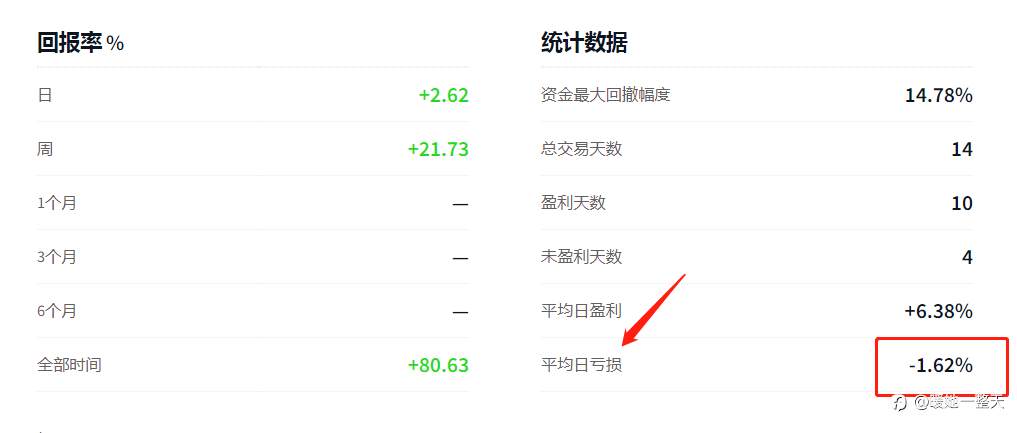Click the 平均日亏损 label
Screen dimensions: 1017x433
click(581, 365)
